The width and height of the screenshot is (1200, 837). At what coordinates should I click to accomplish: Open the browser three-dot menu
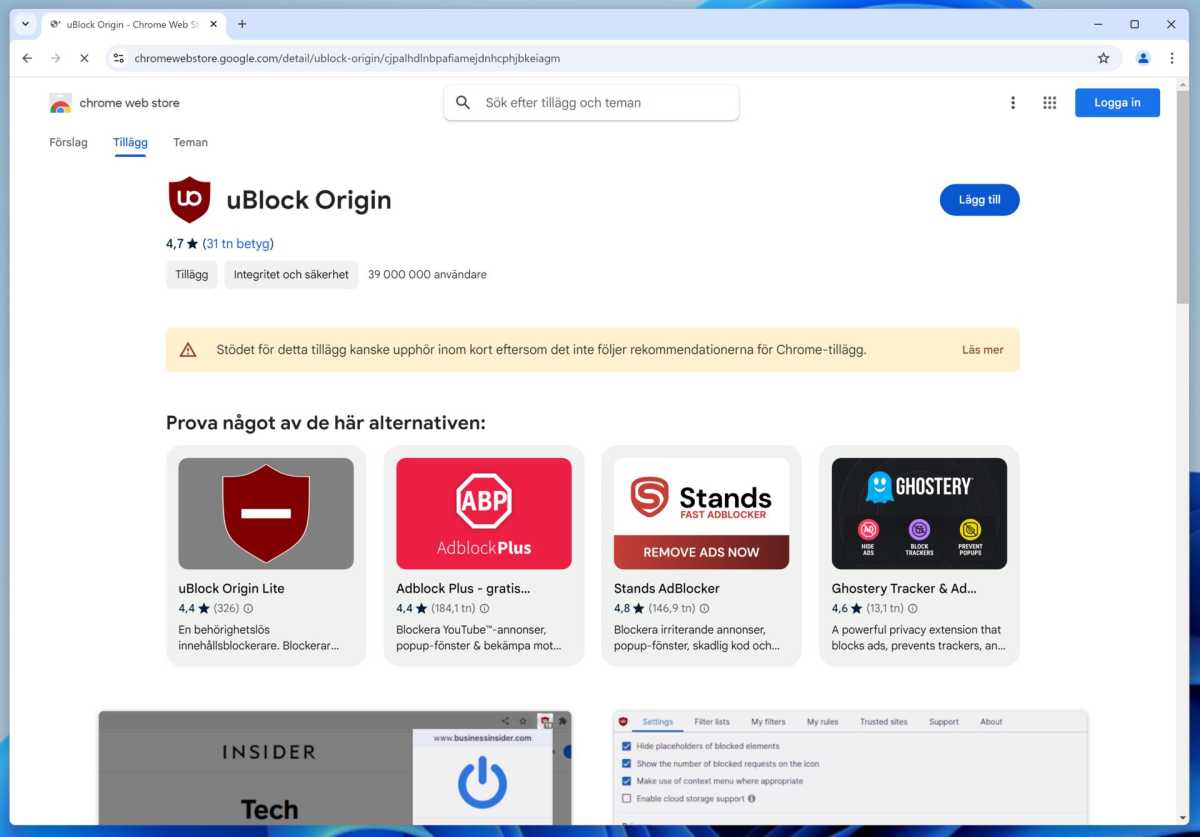click(x=1172, y=58)
